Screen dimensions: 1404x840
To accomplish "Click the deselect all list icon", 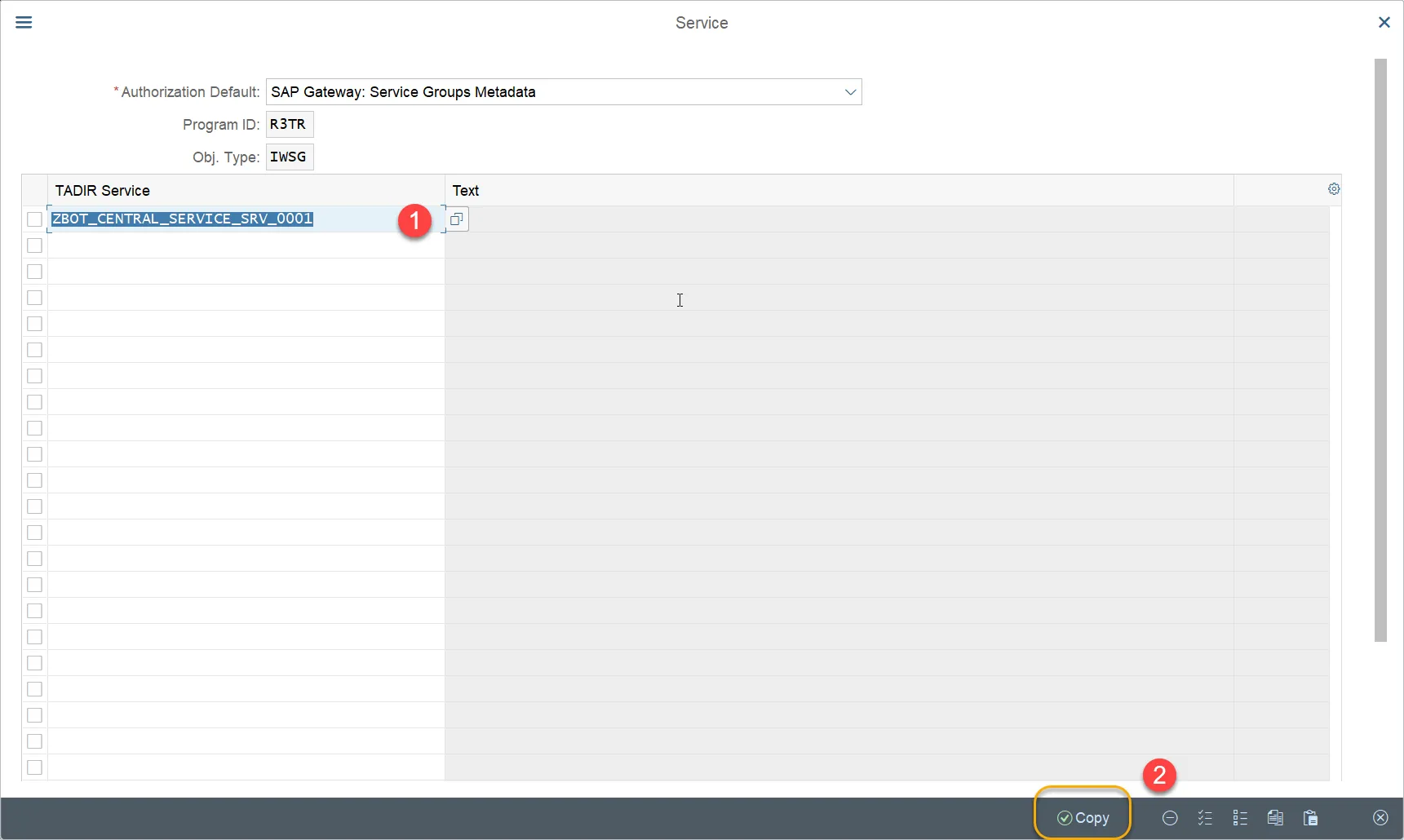I will (1240, 818).
